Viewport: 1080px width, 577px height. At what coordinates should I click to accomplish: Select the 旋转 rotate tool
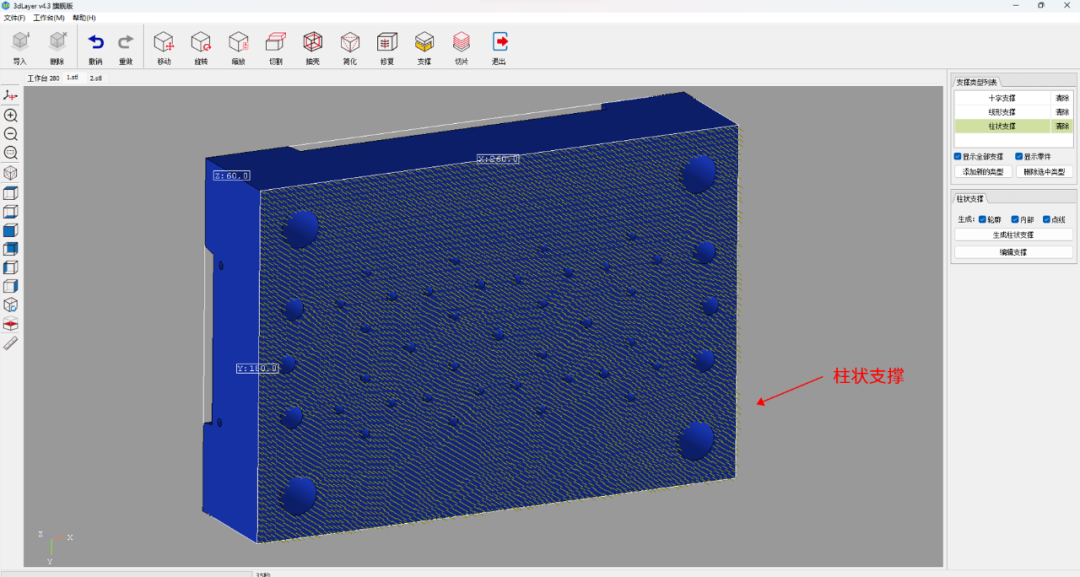coord(200,43)
